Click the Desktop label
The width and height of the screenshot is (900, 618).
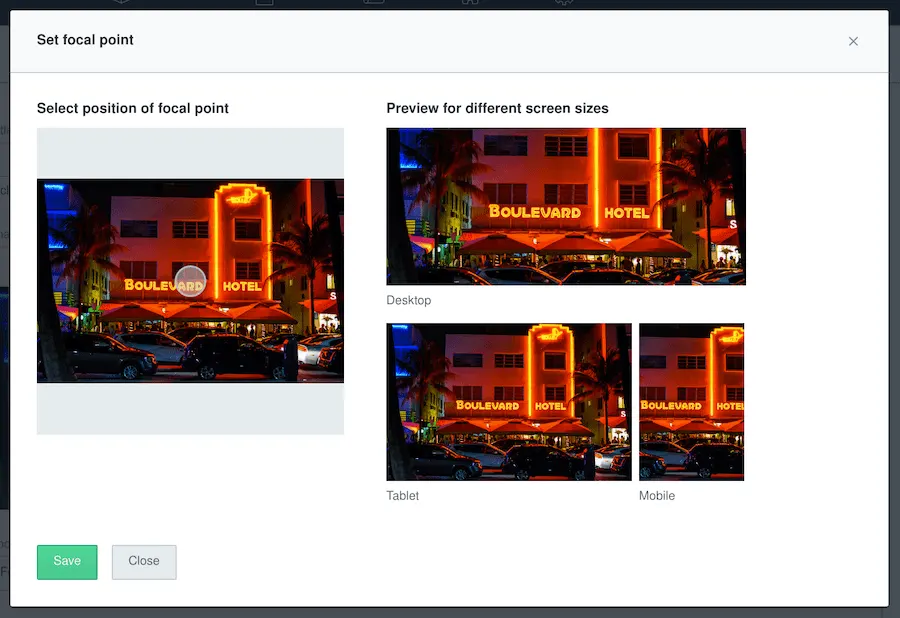click(409, 300)
